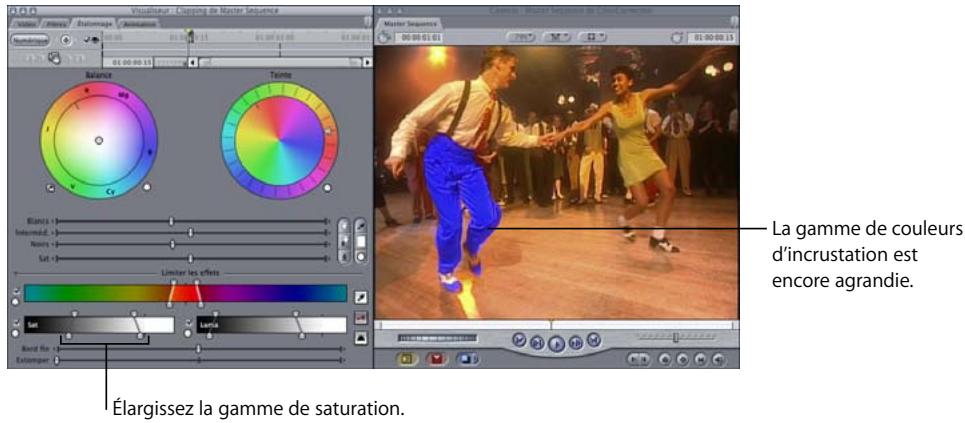Screen dimensions: 965x423
Task: Click the top-left handle above the hue gradient
Action: click(x=174, y=282)
